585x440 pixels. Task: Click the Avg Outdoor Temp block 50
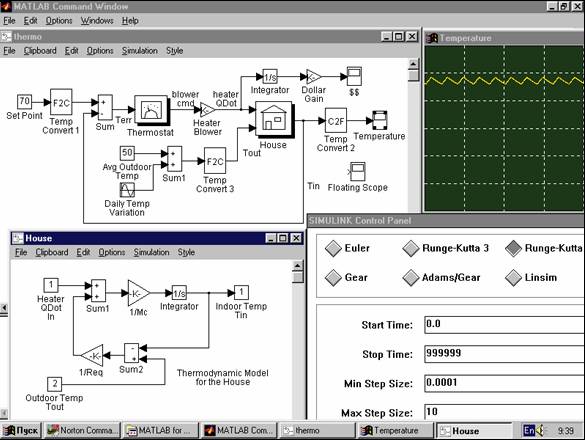pos(127,153)
